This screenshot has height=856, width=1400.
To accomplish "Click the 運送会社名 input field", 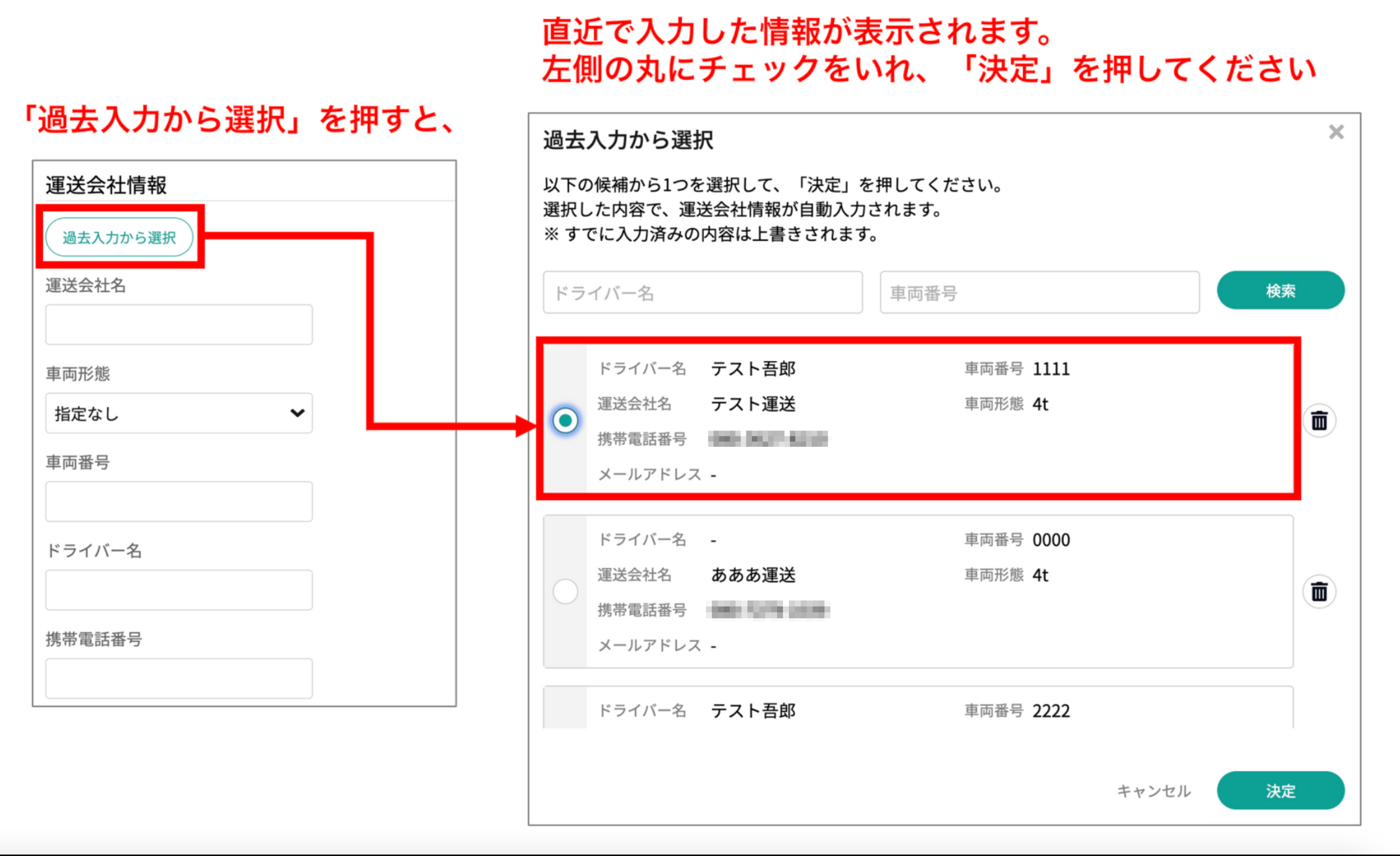I will coord(178,325).
